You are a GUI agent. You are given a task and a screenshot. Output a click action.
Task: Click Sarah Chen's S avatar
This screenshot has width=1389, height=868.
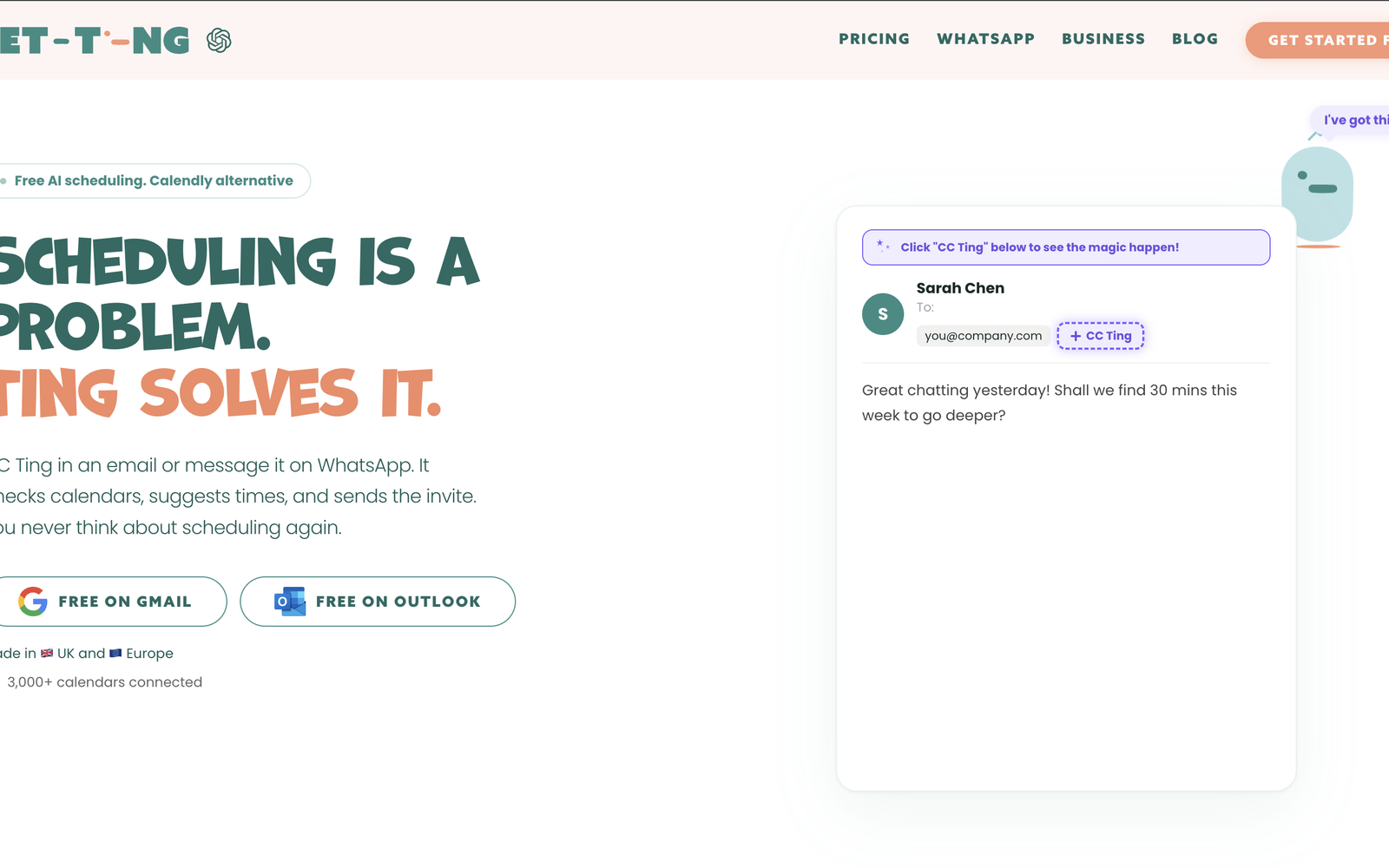[883, 314]
